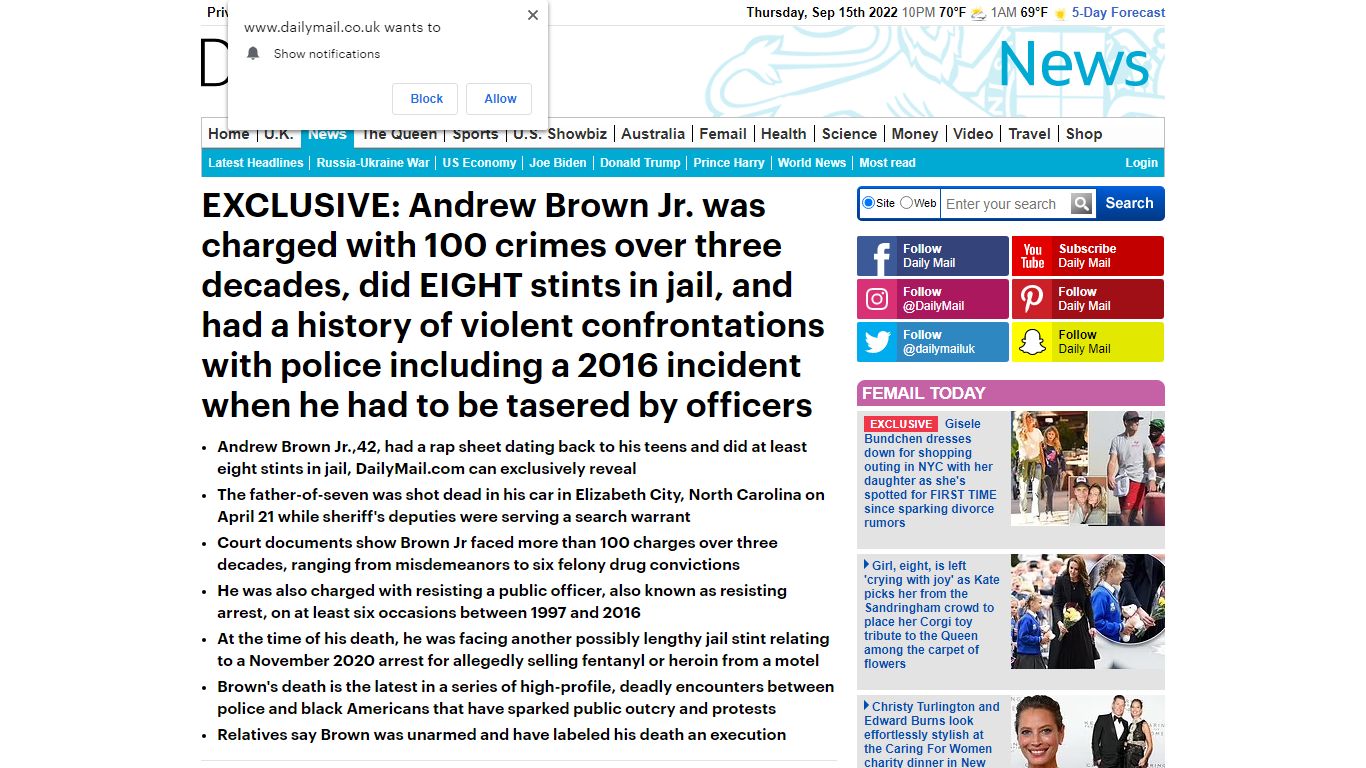Click the 'The Queen' menu tab
The width and height of the screenshot is (1366, 768).
coord(399,134)
